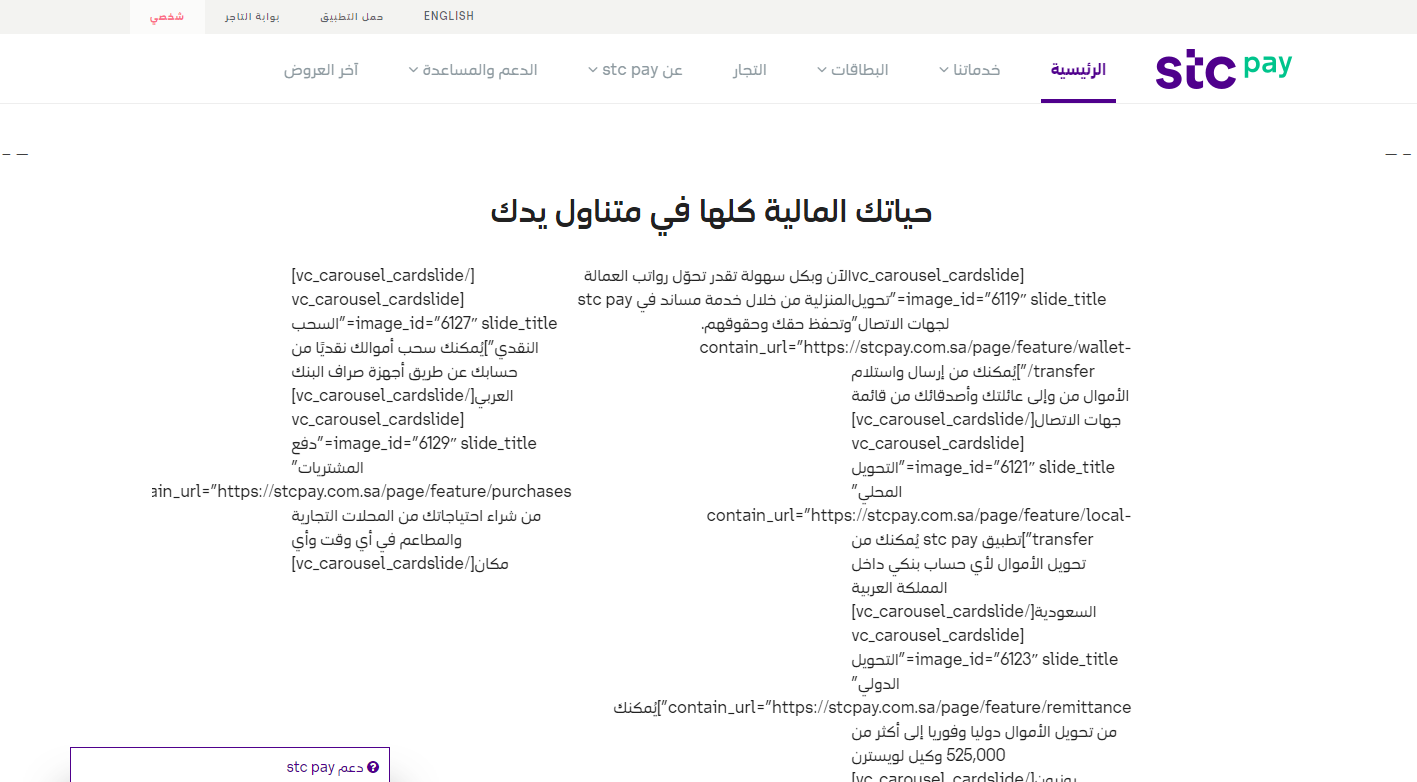Open the دعم stc pay support widget
Screen dimensions: 1417x782
[x=229, y=765]
